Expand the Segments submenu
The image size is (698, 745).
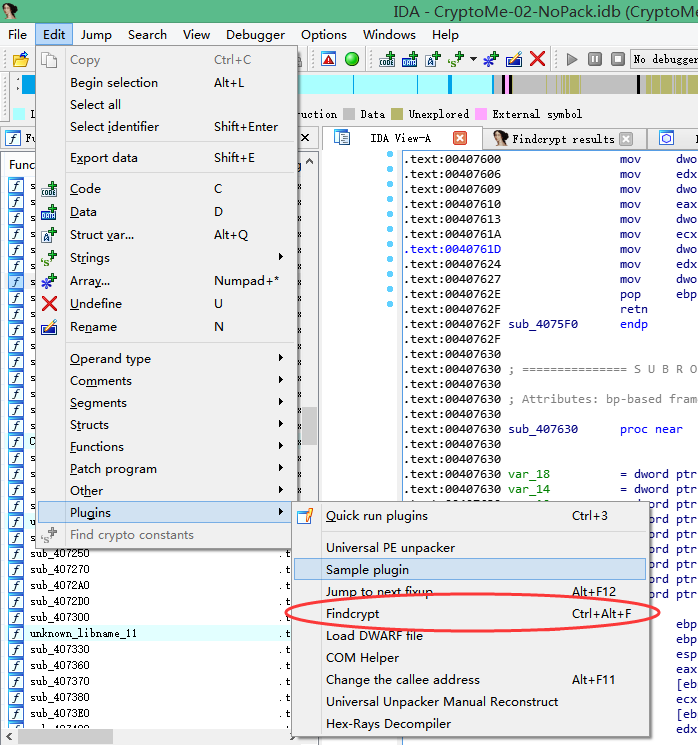click(x=166, y=403)
